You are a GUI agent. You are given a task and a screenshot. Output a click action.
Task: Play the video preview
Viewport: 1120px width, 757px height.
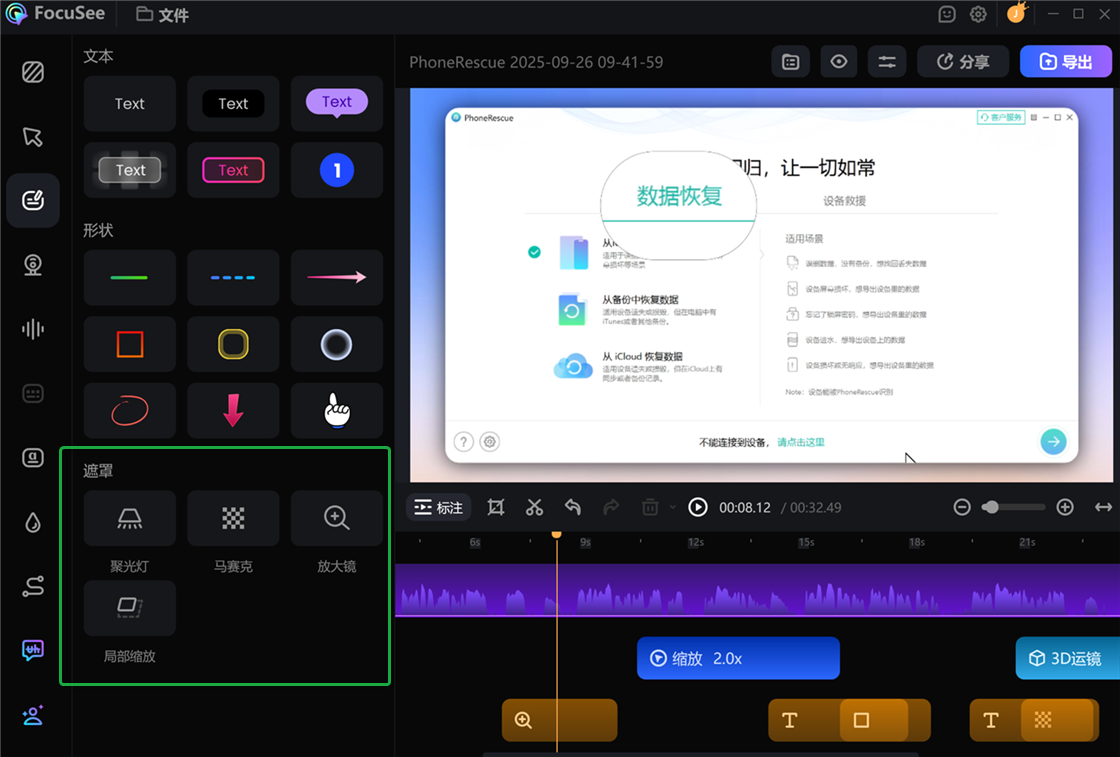point(698,507)
